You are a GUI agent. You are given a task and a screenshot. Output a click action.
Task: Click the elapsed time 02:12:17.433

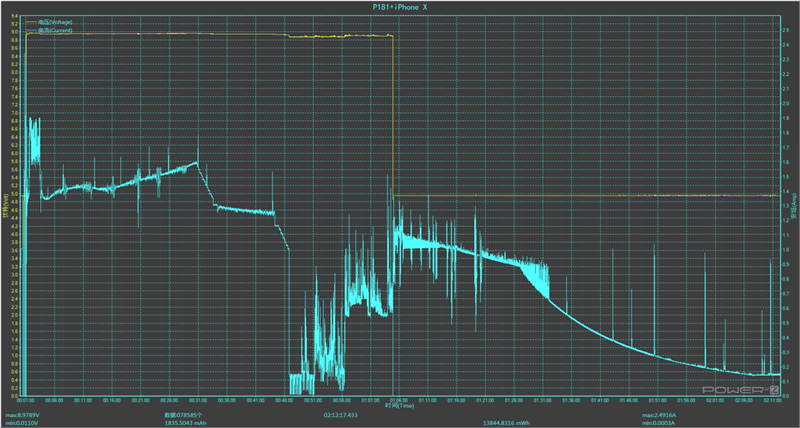coord(340,415)
